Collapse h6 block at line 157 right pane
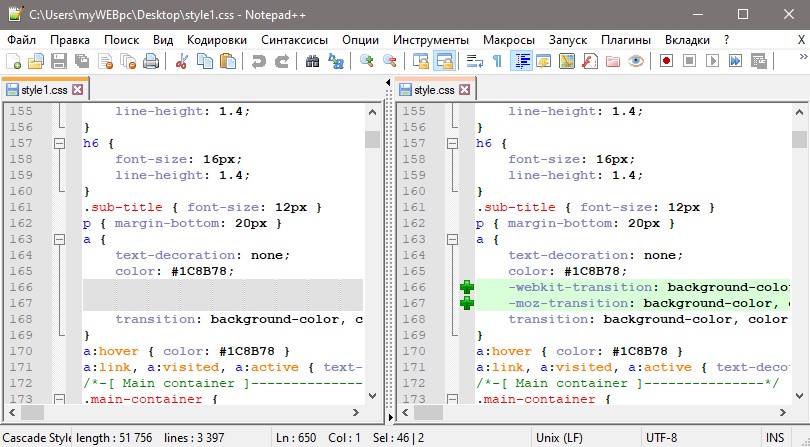 click(x=453, y=143)
